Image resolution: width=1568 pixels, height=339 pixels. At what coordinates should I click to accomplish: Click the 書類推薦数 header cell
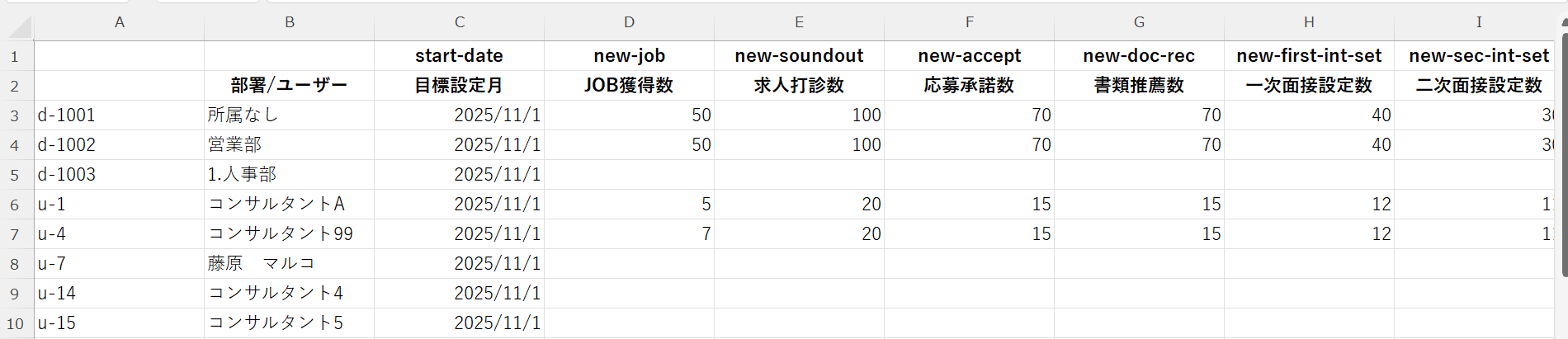coord(1139,86)
